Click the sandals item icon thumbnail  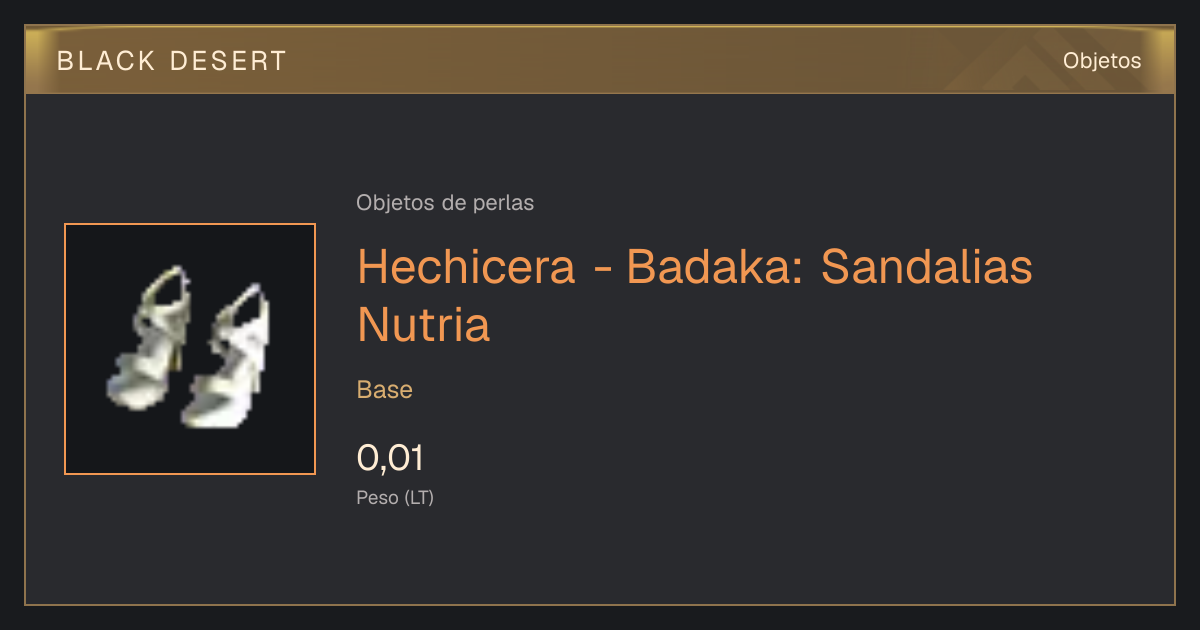(190, 349)
